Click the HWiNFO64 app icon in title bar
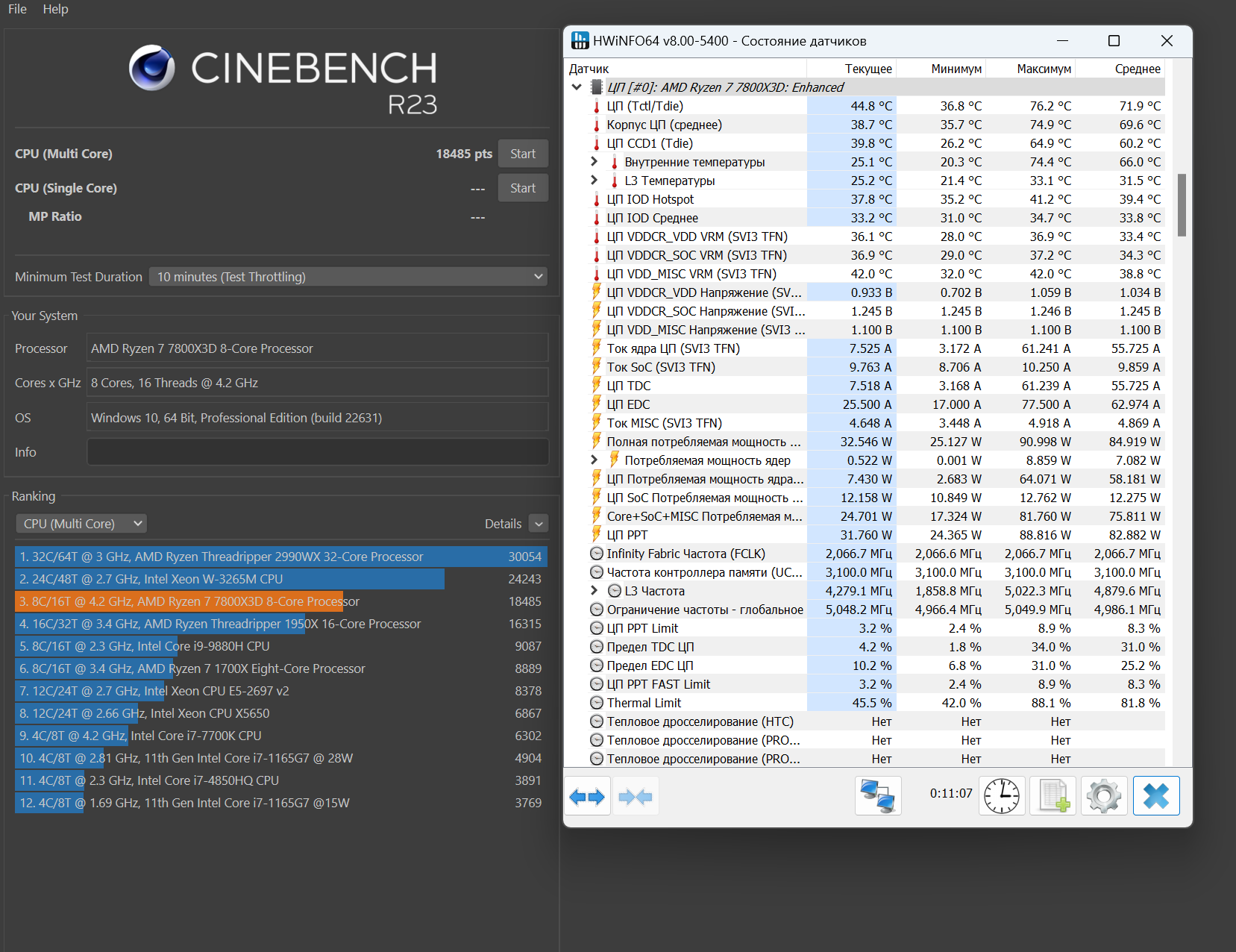The image size is (1236, 952). coord(580,40)
